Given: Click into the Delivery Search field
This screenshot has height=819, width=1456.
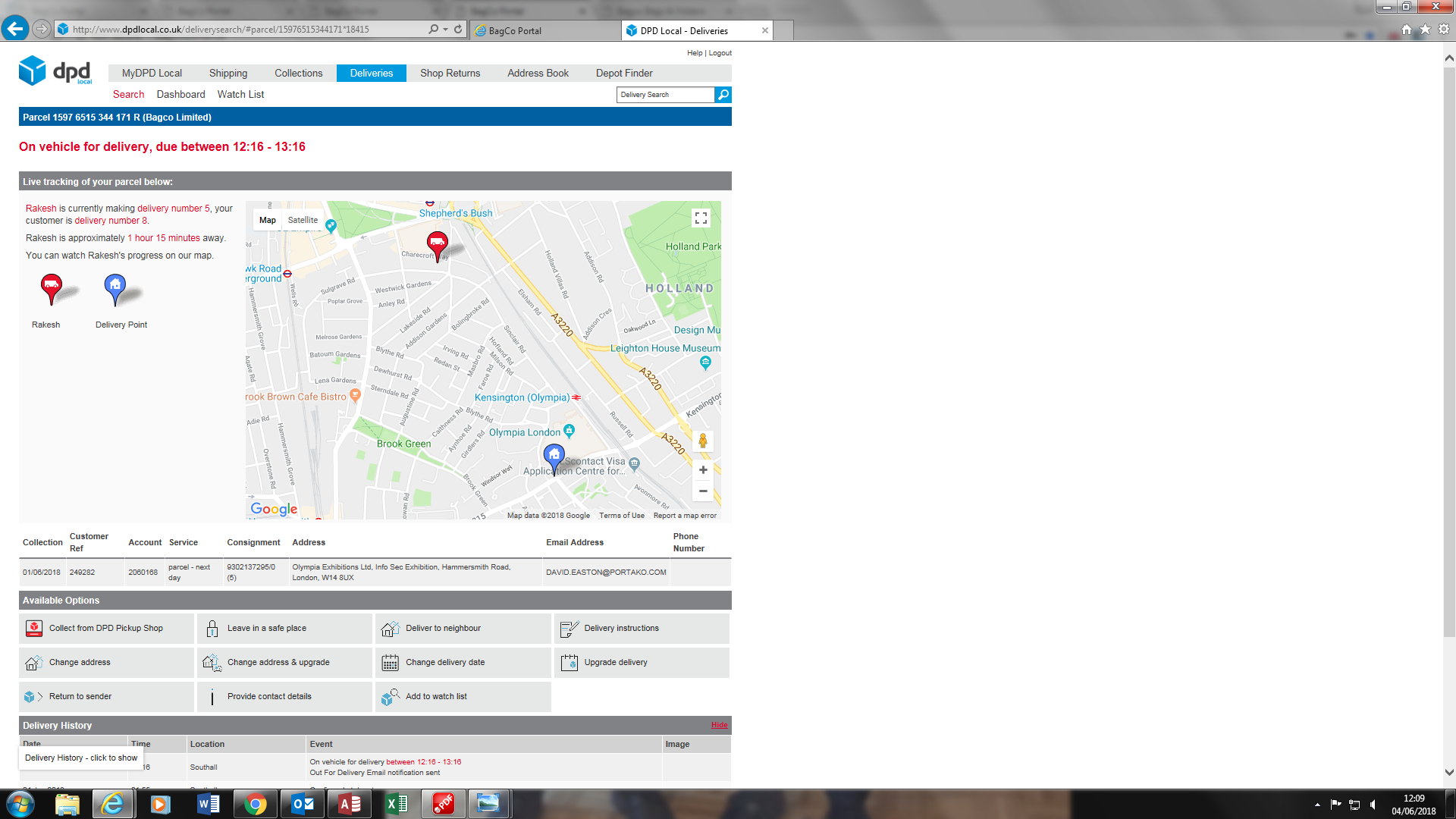Looking at the screenshot, I should (x=664, y=95).
